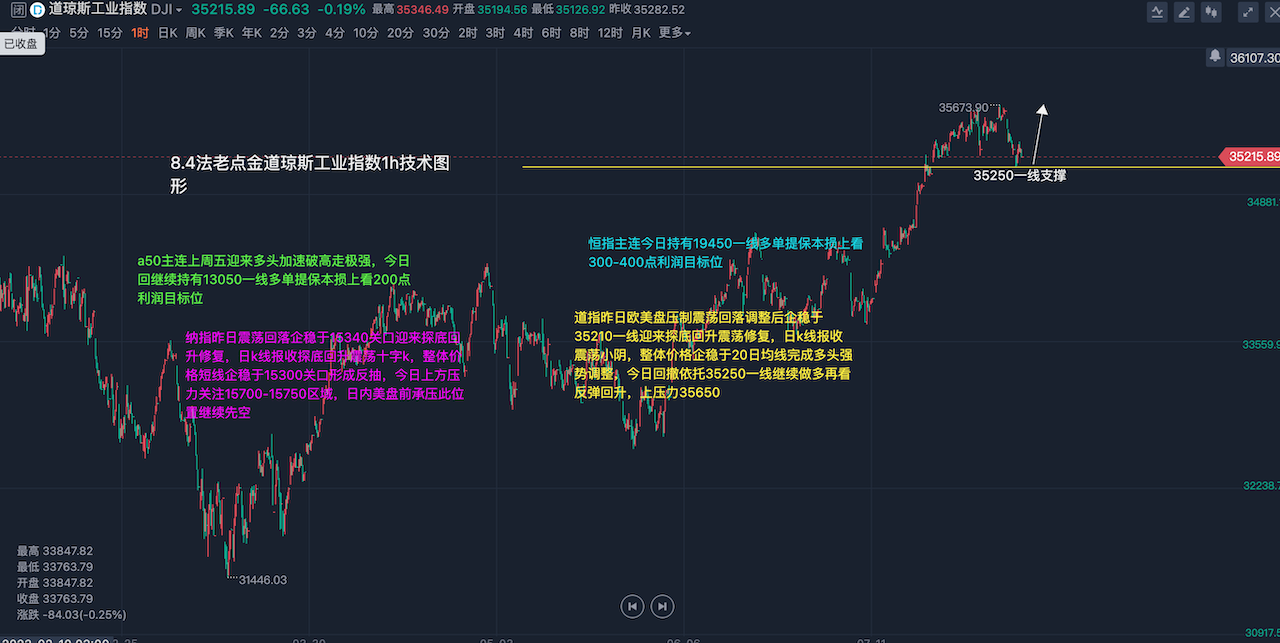Skip to the latest chart period
This screenshot has width=1280, height=643.
coord(662,605)
